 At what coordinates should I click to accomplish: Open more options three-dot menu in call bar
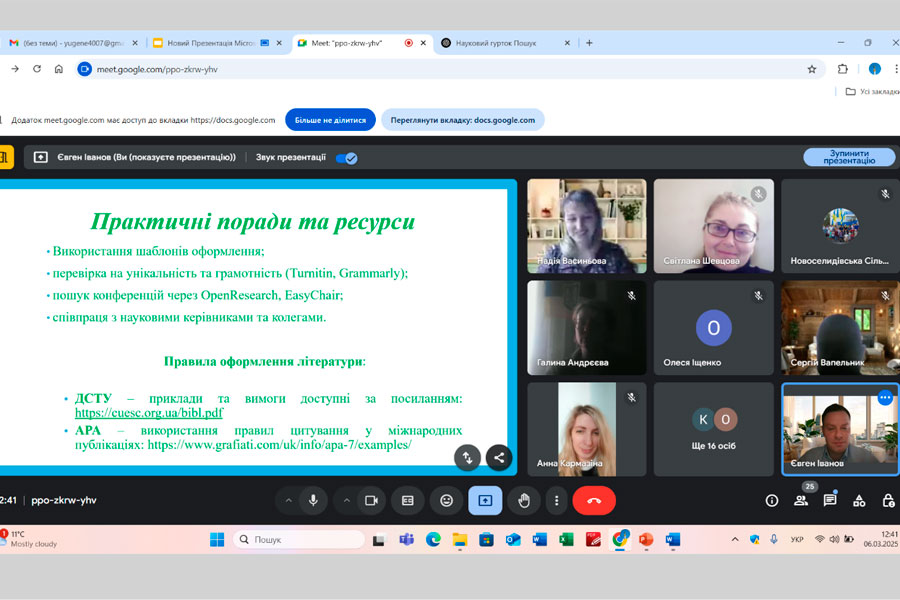(556, 500)
